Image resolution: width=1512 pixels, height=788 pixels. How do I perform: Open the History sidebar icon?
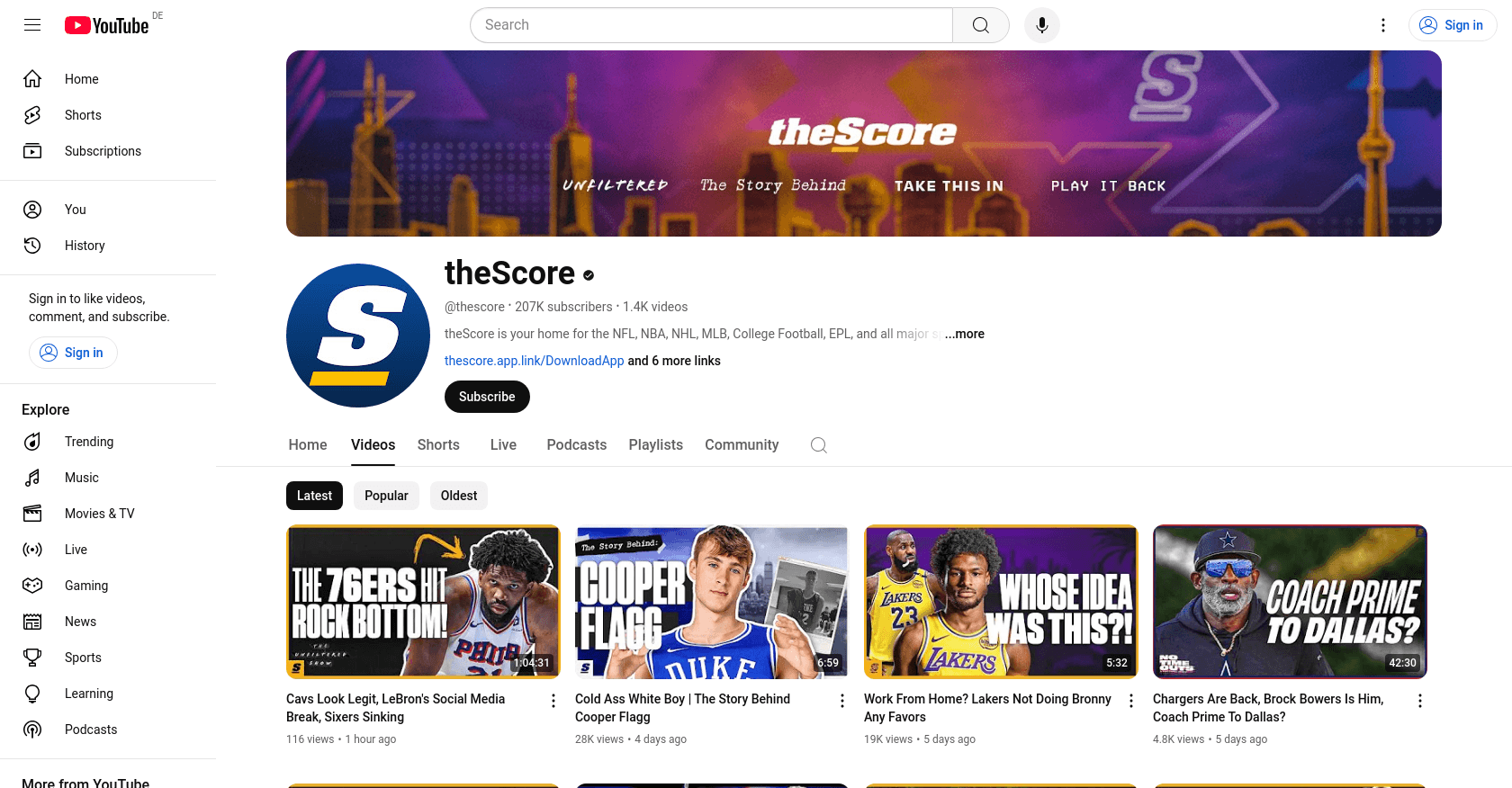pos(32,246)
